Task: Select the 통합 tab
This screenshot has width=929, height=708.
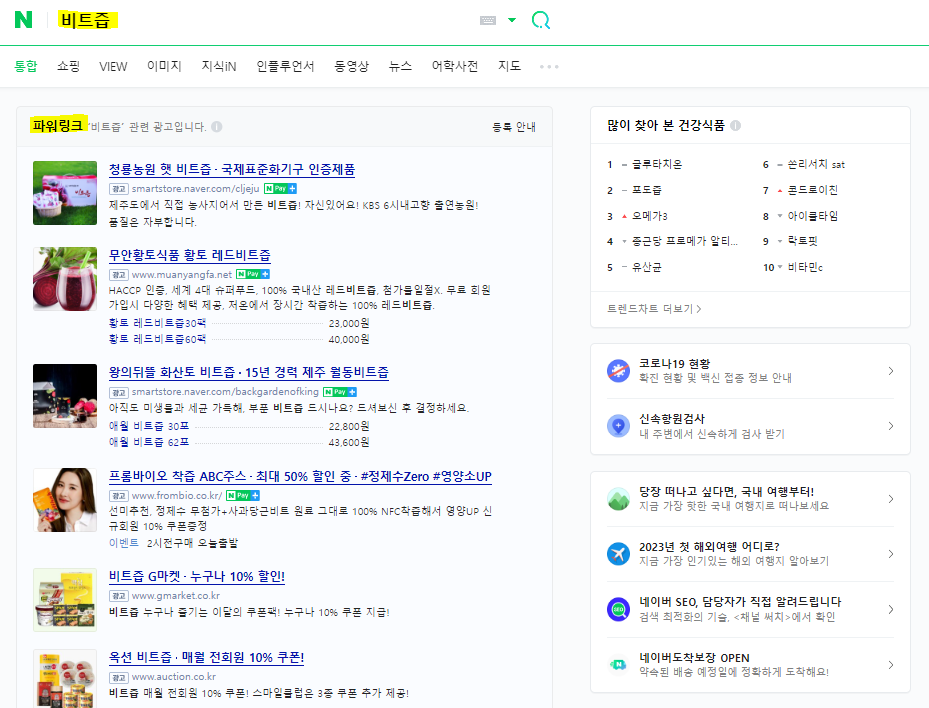Action: pyautogui.click(x=25, y=66)
